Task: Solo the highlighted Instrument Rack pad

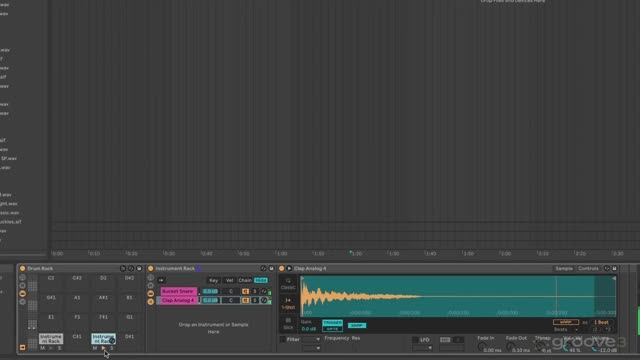Action: tap(111, 348)
